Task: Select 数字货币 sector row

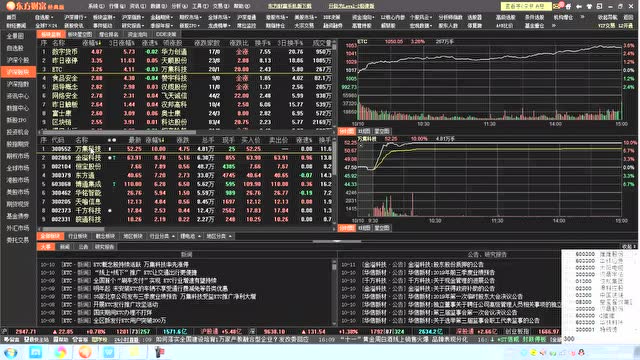Action: tap(186, 52)
